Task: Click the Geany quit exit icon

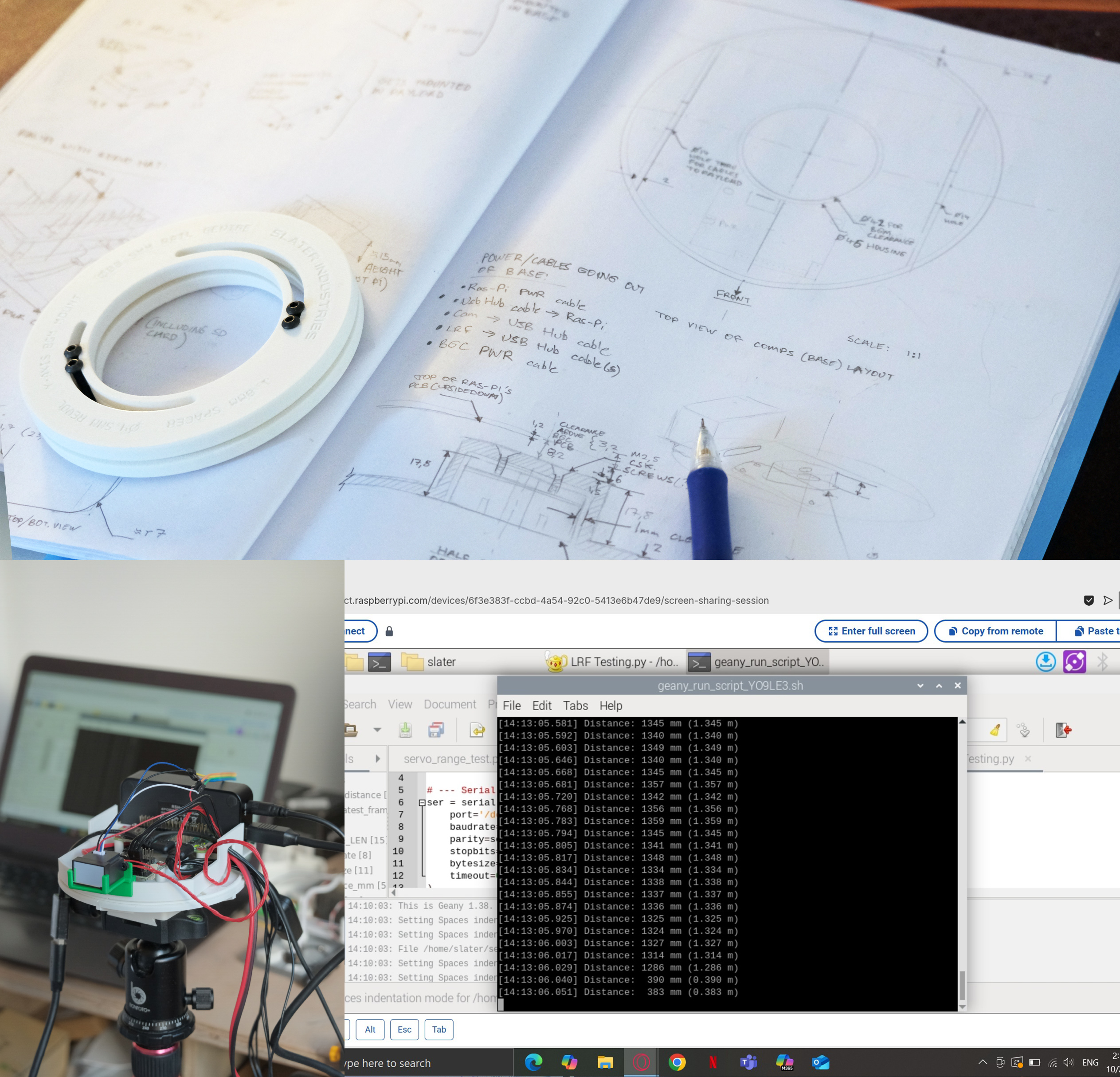Action: [x=1063, y=730]
